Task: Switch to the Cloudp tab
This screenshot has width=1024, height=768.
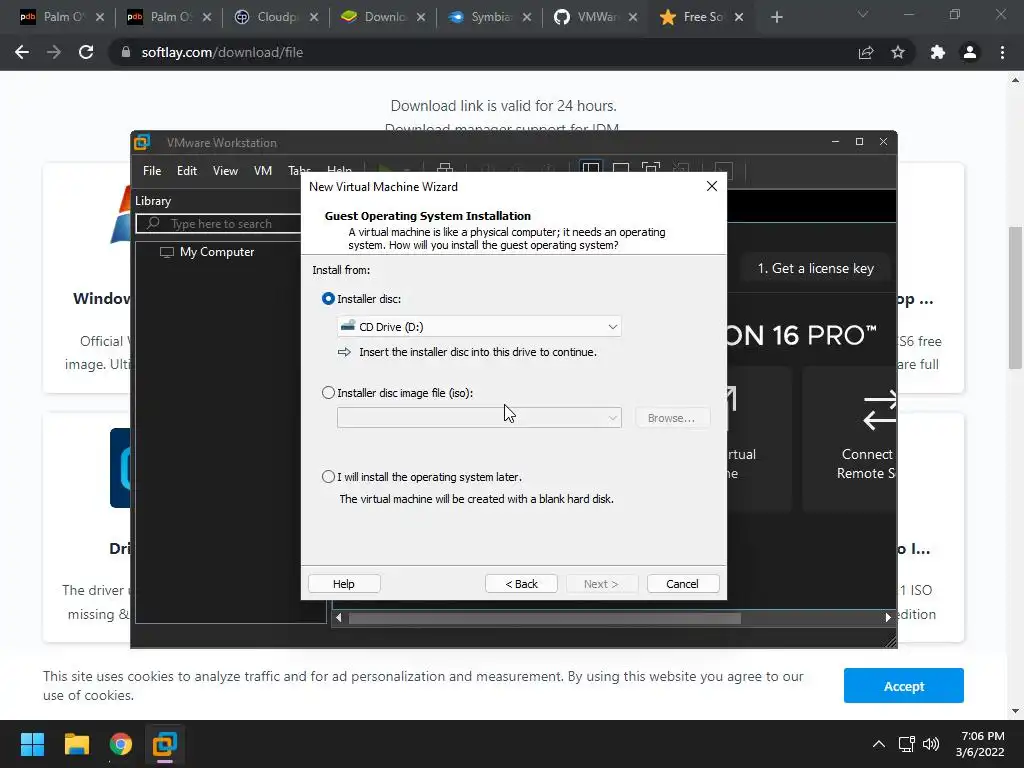Action: click(x=276, y=17)
